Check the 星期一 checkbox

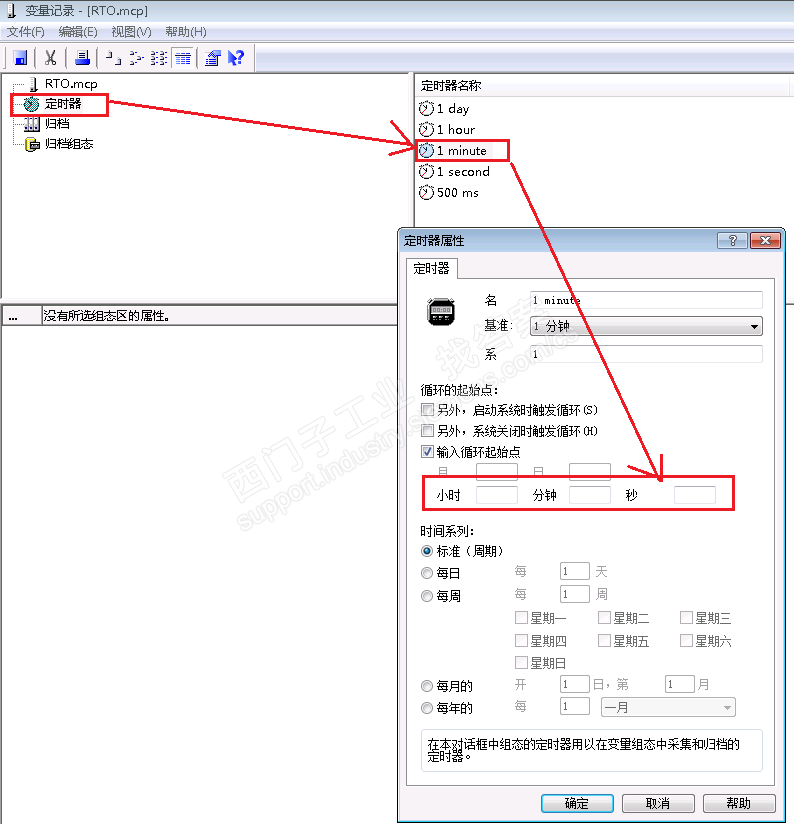[x=521, y=617]
